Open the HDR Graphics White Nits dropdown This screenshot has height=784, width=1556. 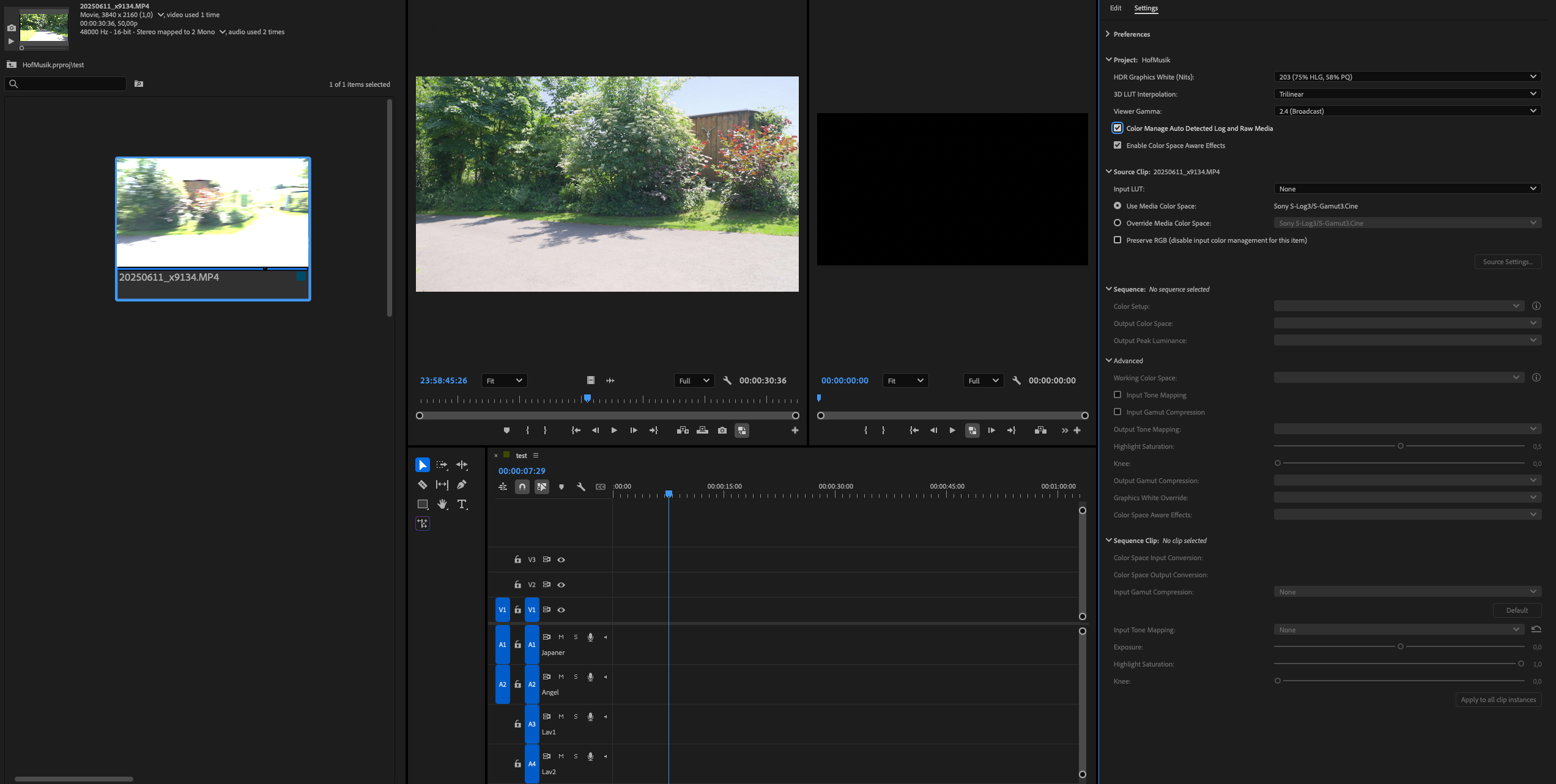point(1406,76)
